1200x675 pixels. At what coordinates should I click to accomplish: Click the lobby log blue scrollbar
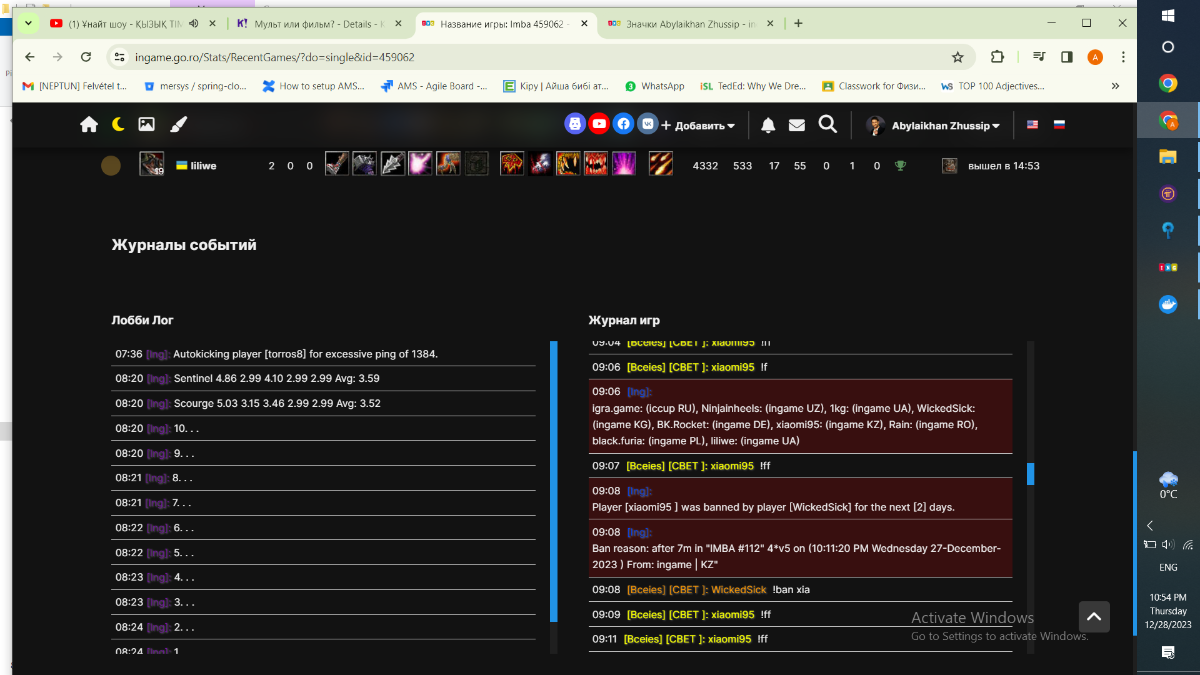[554, 480]
